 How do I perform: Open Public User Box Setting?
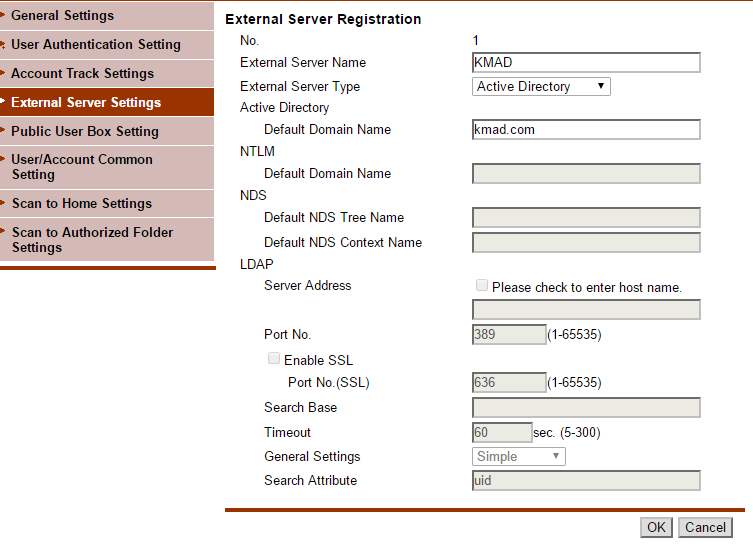(107, 131)
